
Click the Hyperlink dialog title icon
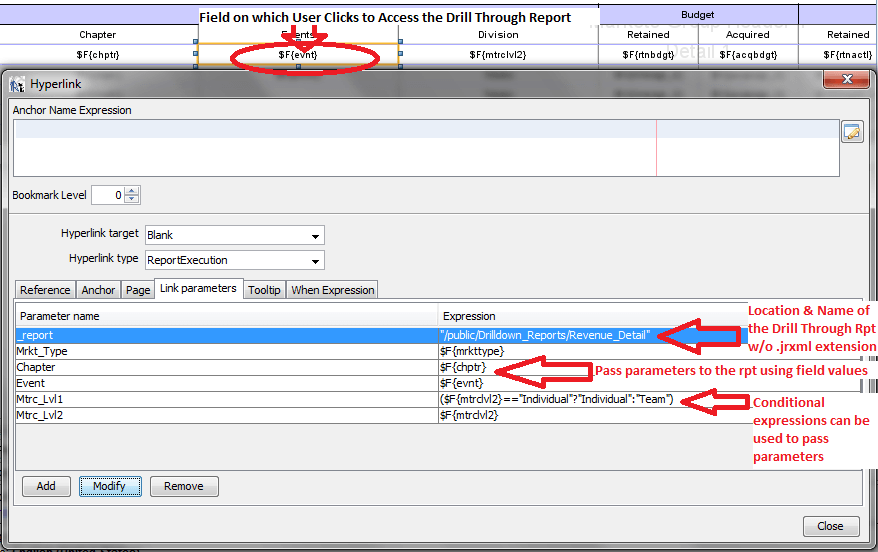(17, 85)
